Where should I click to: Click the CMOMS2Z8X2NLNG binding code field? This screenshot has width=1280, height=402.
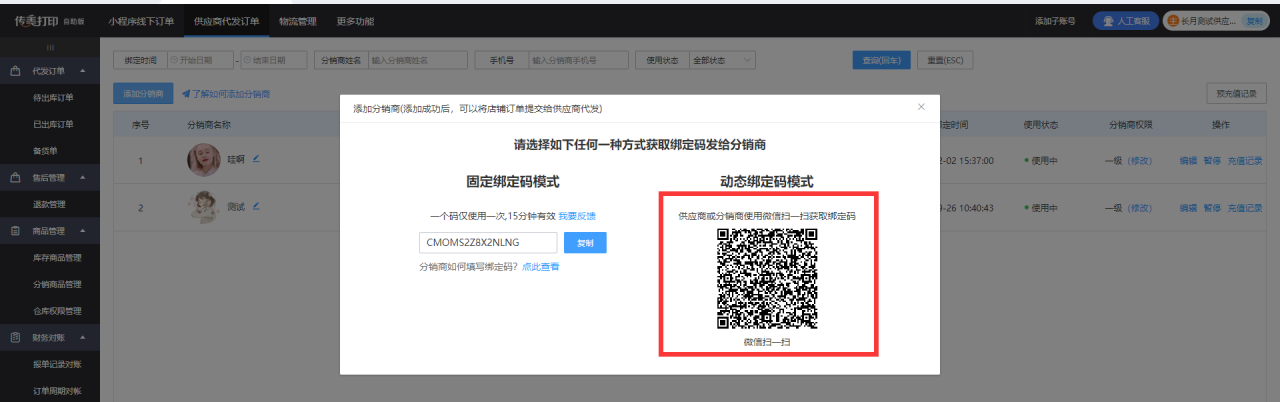[488, 243]
